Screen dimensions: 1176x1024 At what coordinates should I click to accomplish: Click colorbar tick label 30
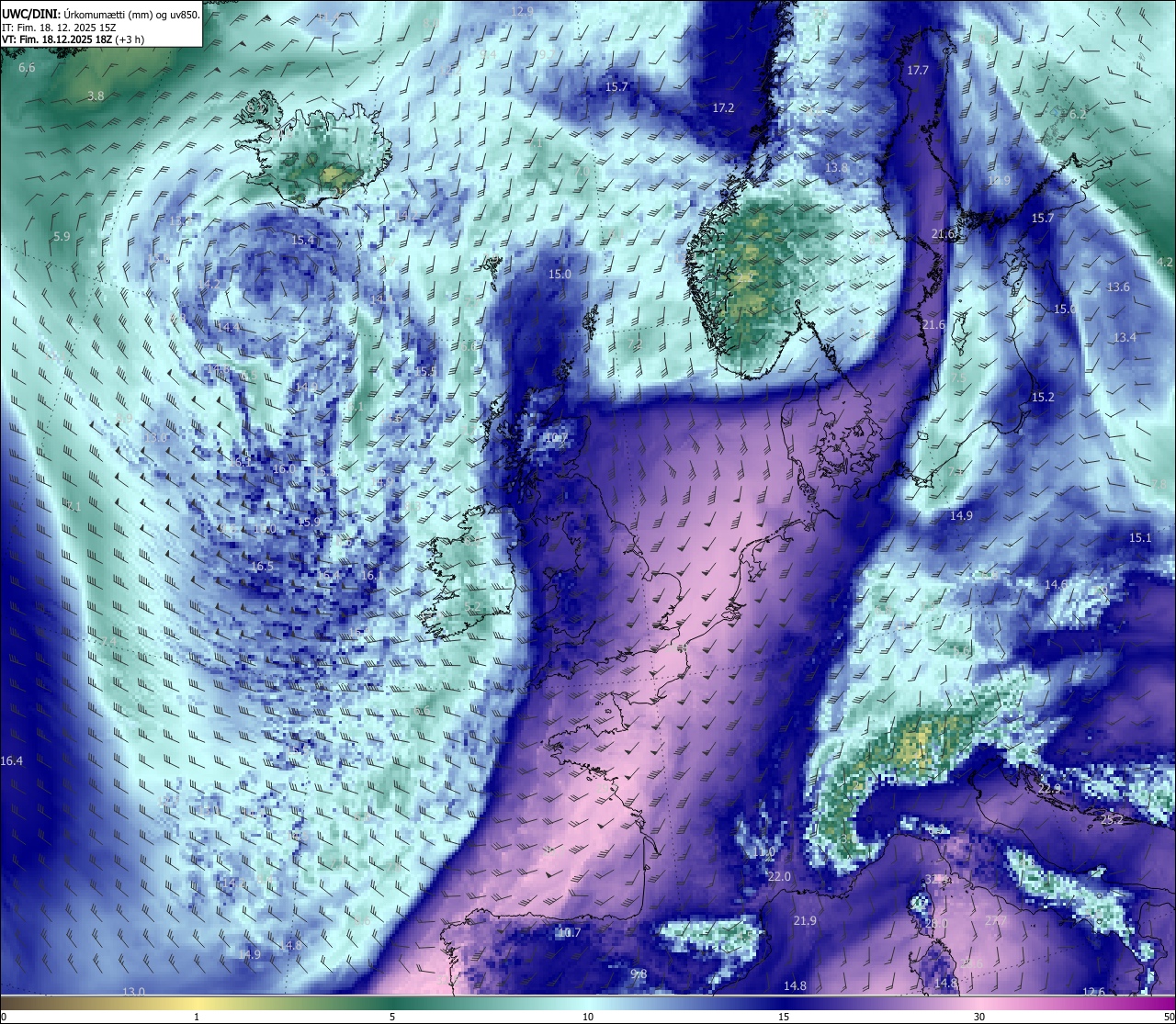pos(979,1017)
